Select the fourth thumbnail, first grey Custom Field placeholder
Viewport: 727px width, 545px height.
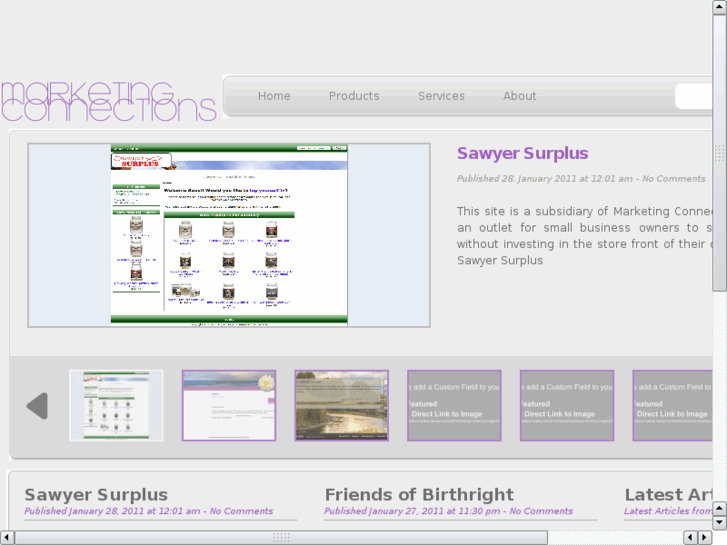click(454, 405)
